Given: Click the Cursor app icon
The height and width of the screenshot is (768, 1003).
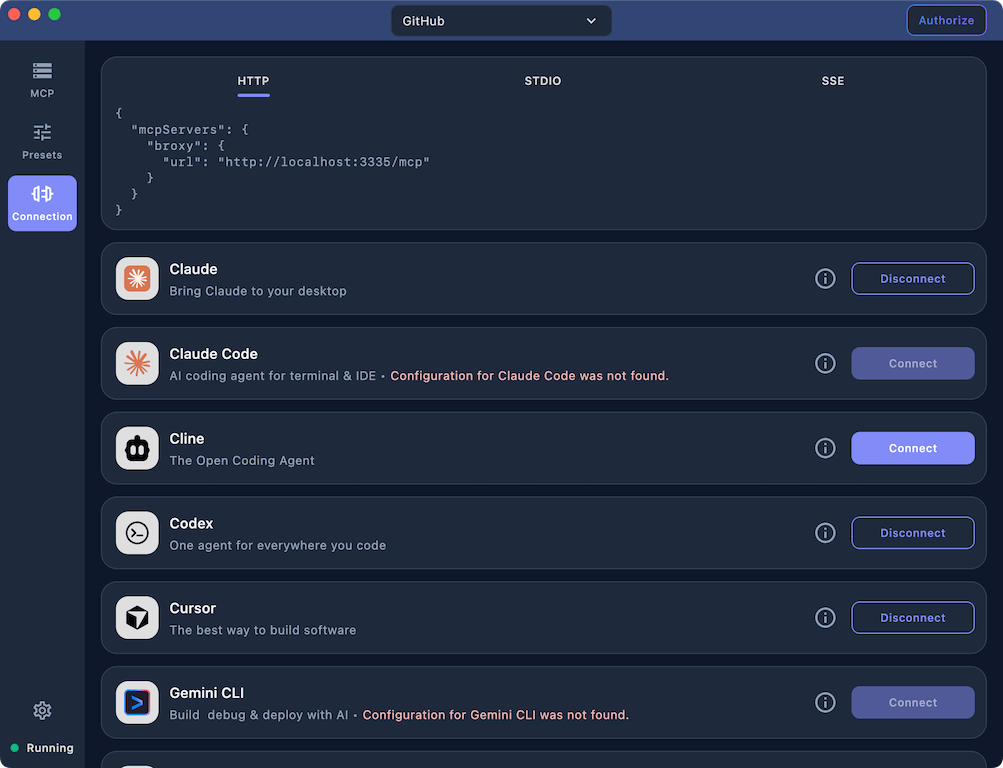Looking at the screenshot, I should 136,617.
